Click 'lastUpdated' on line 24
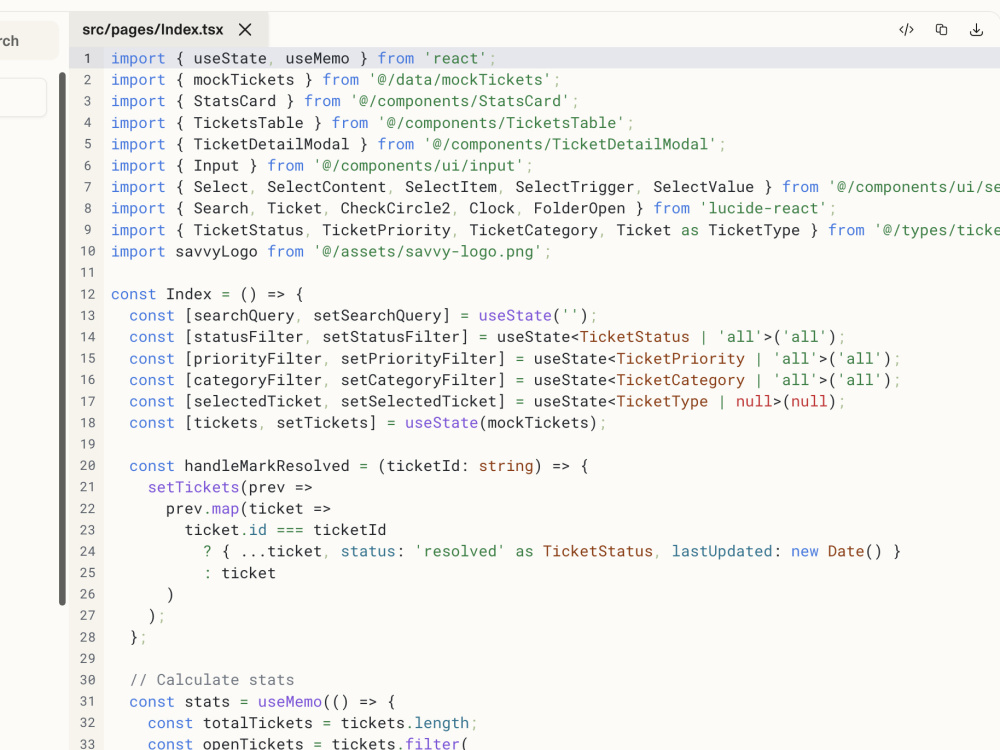This screenshot has height=750, width=1000. click(721, 552)
